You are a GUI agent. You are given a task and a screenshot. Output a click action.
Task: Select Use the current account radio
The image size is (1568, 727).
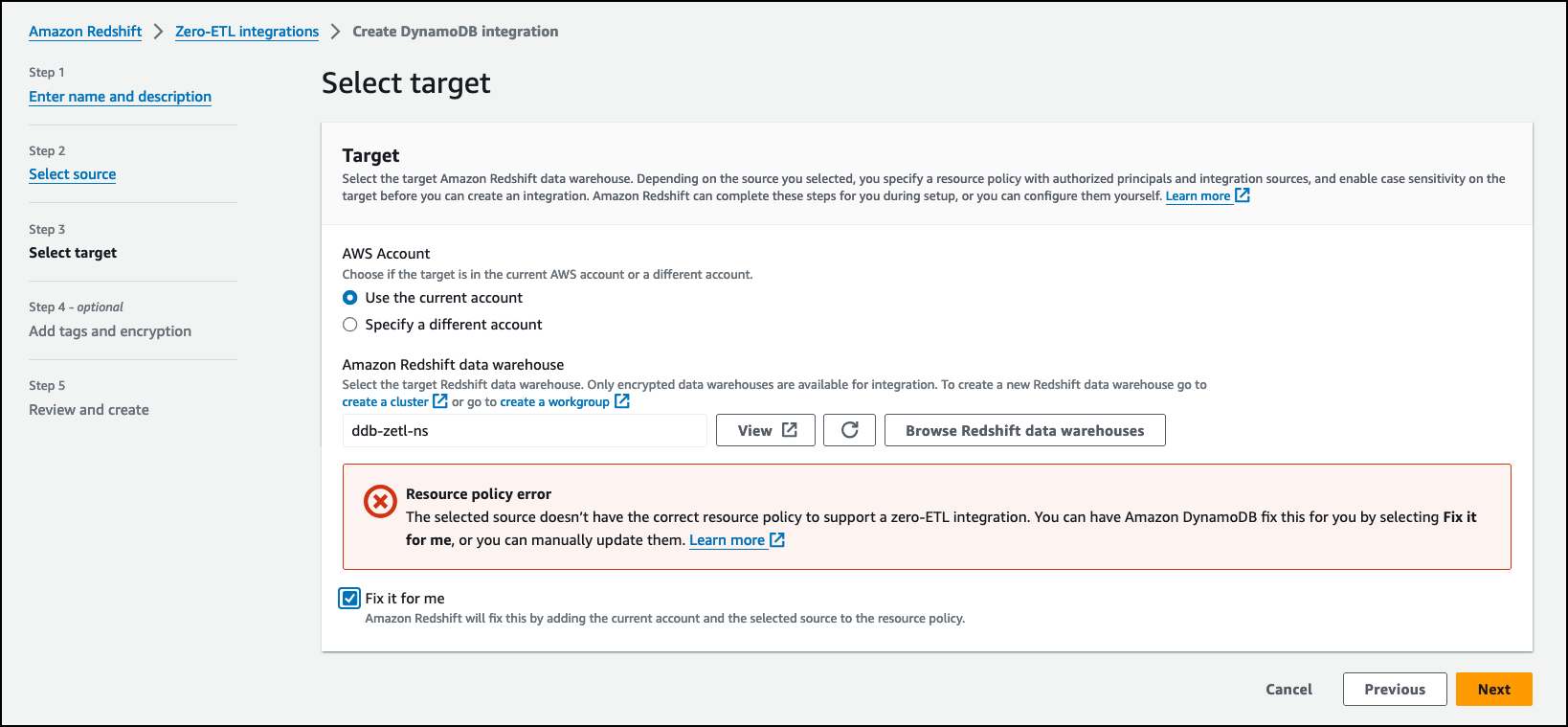pyautogui.click(x=350, y=298)
